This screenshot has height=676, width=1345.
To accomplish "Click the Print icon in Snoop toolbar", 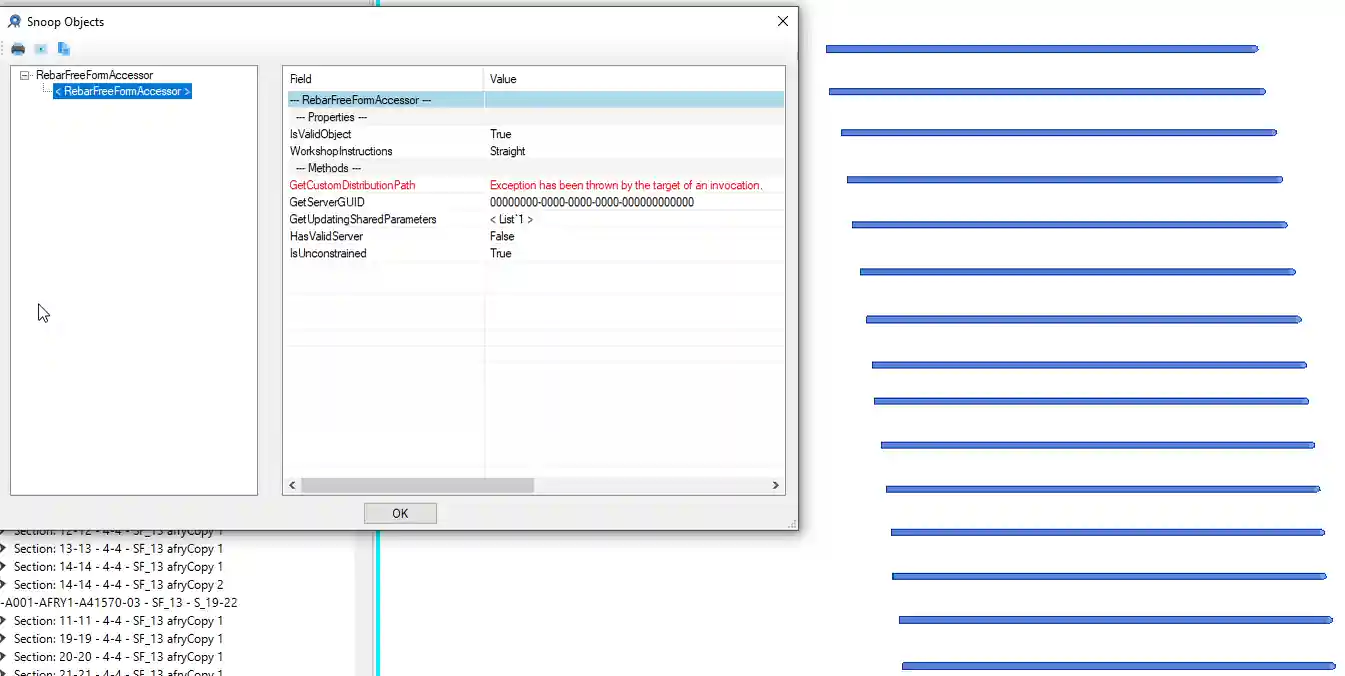I will click(x=18, y=49).
